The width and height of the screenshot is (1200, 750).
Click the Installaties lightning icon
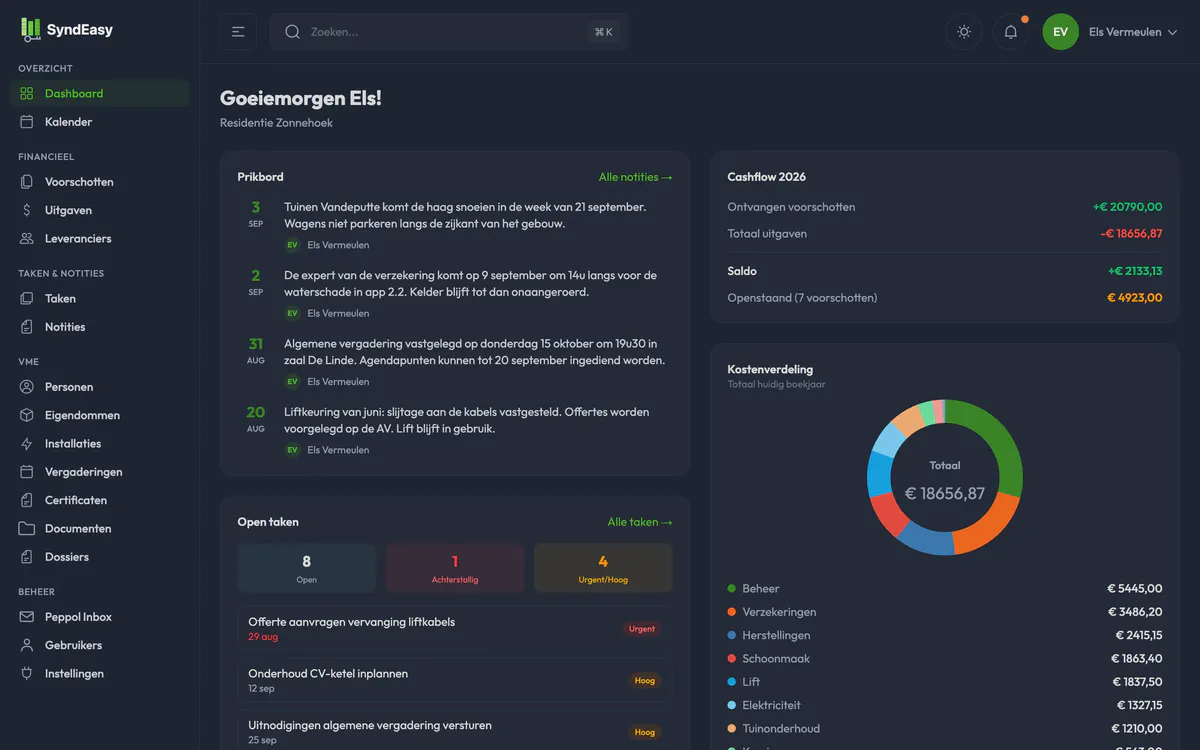coord(27,444)
